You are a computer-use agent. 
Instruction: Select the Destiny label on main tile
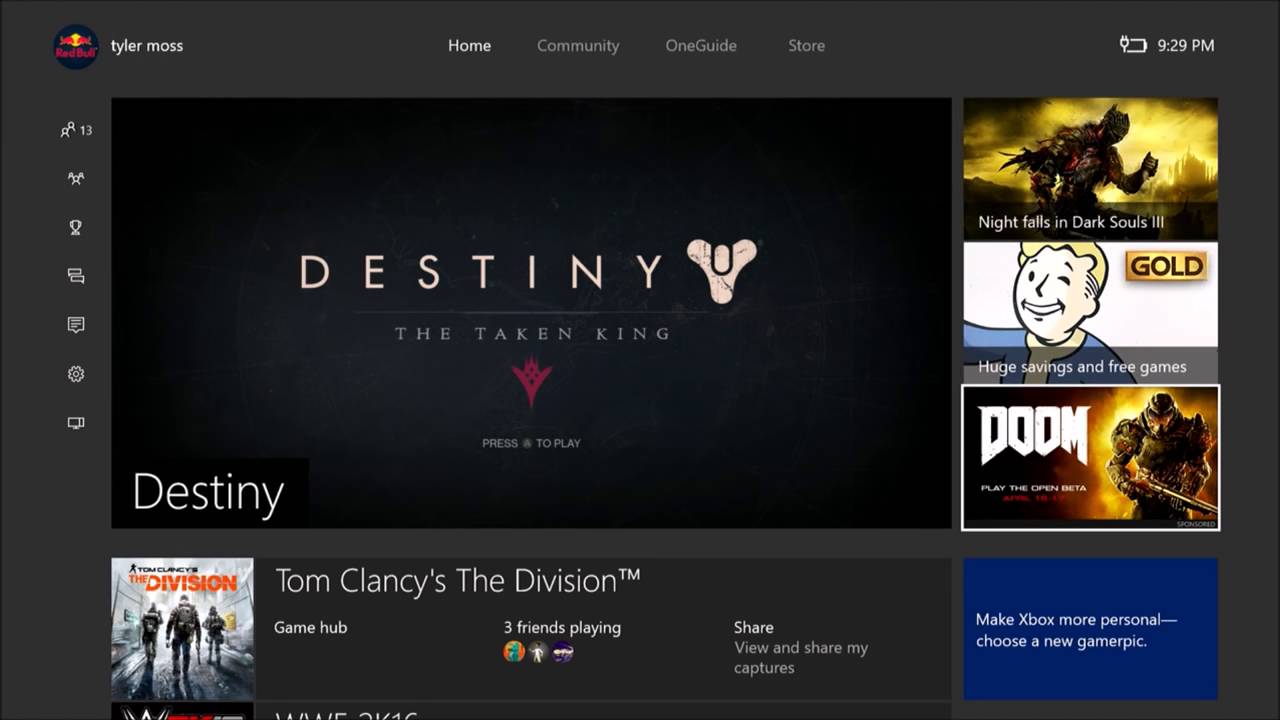[x=208, y=492]
